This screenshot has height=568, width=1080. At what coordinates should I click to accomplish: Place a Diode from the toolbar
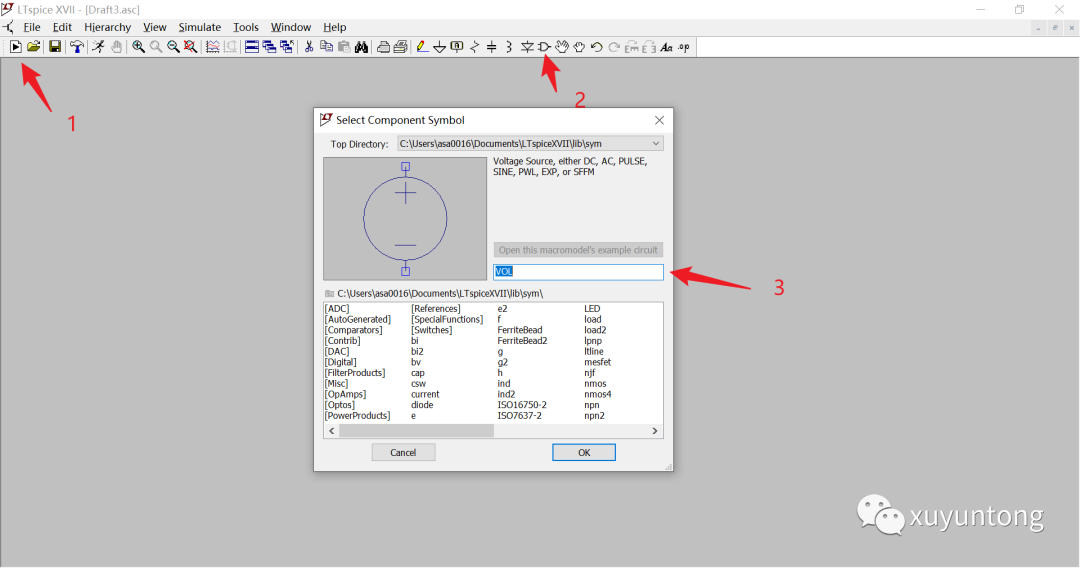(527, 47)
